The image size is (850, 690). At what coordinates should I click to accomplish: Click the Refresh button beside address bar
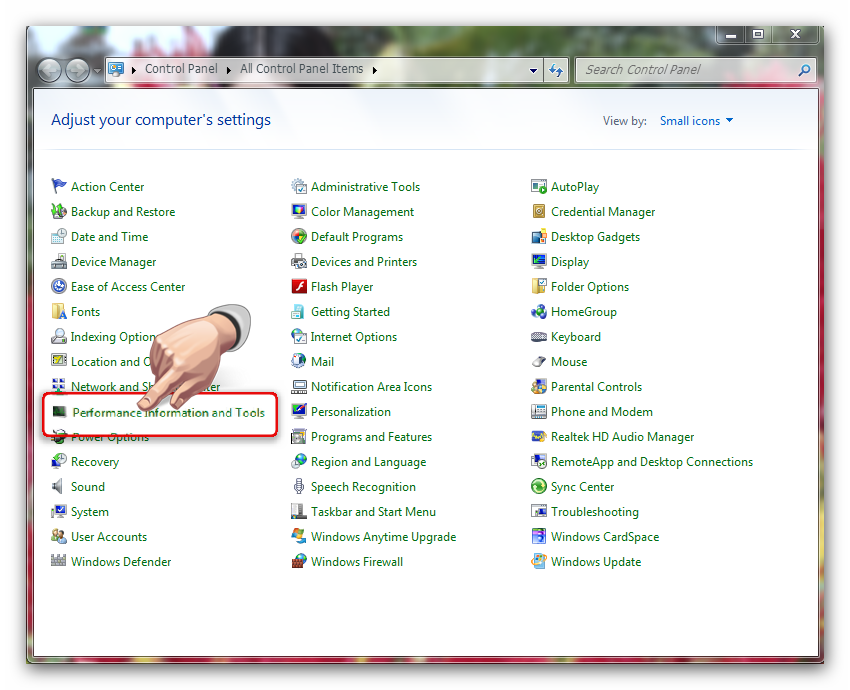pyautogui.click(x=556, y=70)
